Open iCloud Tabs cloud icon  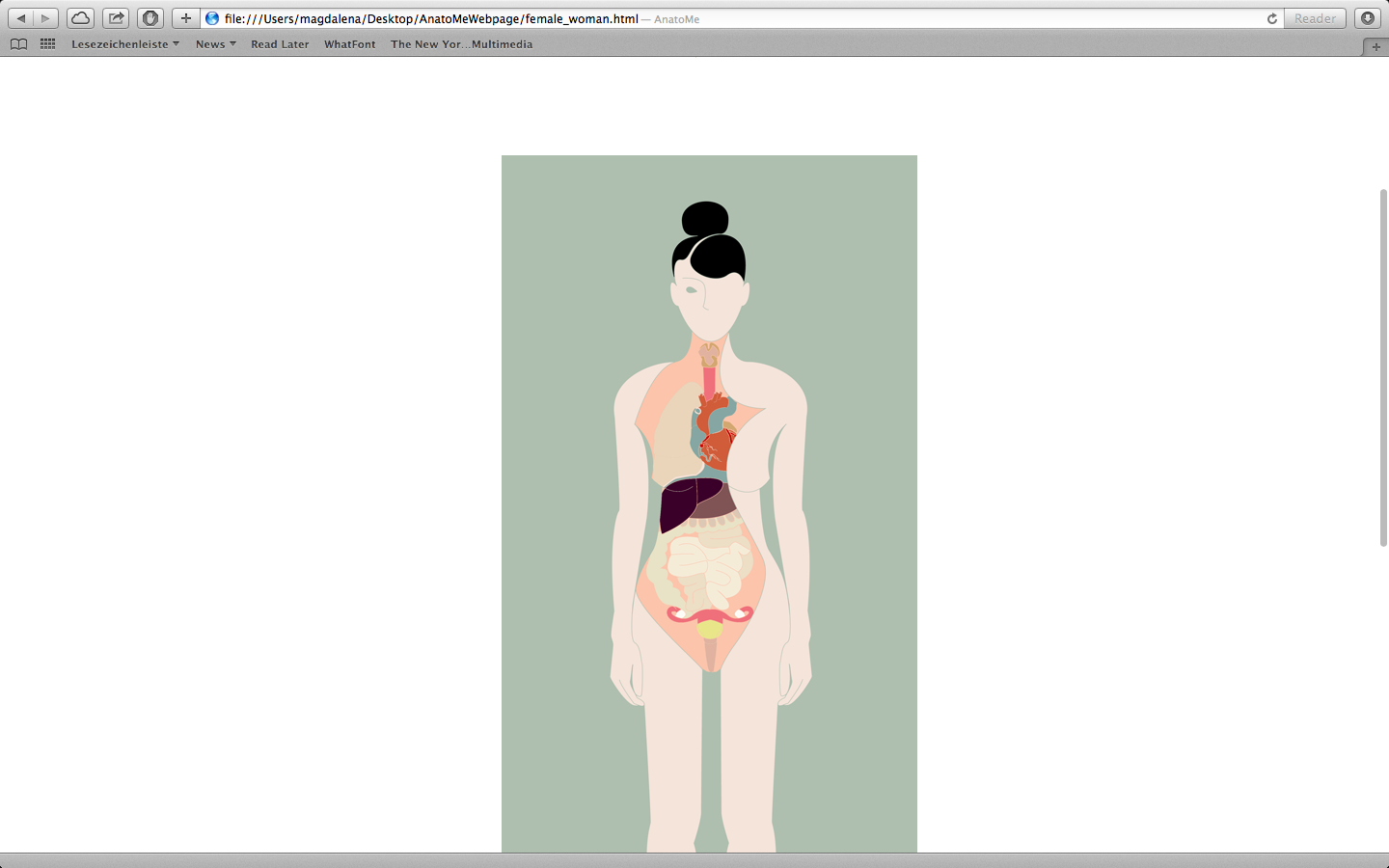80,18
